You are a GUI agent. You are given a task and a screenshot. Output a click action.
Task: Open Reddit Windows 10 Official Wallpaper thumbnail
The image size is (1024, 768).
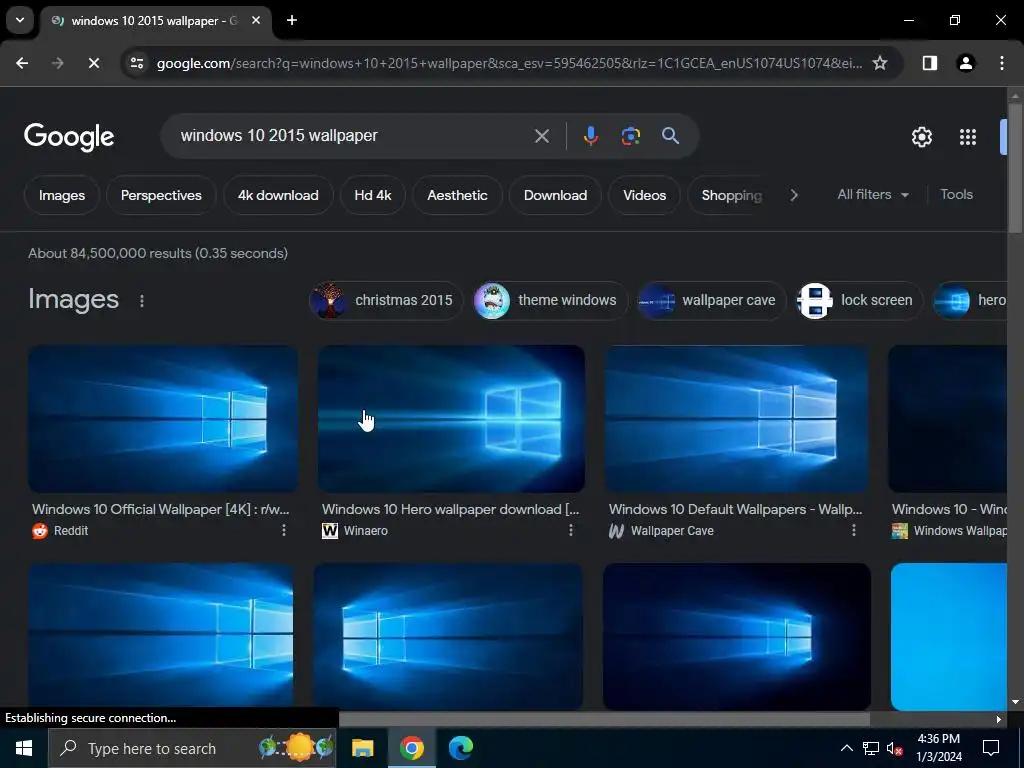tap(163, 419)
